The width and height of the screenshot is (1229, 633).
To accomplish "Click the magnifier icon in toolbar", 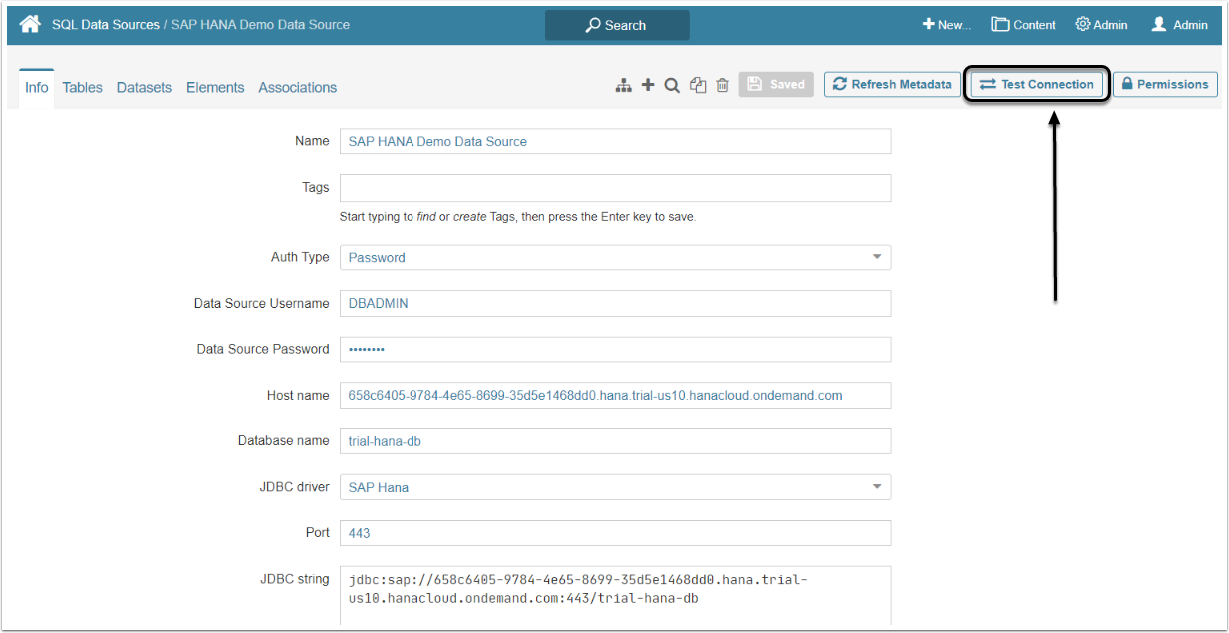I will 672,86.
